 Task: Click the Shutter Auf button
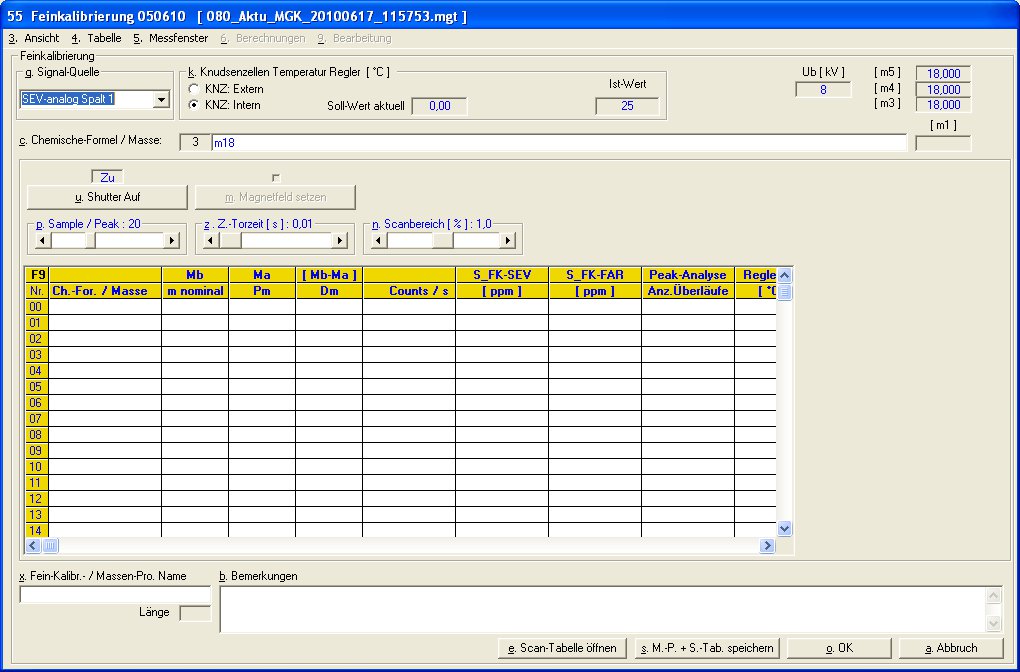click(x=107, y=197)
